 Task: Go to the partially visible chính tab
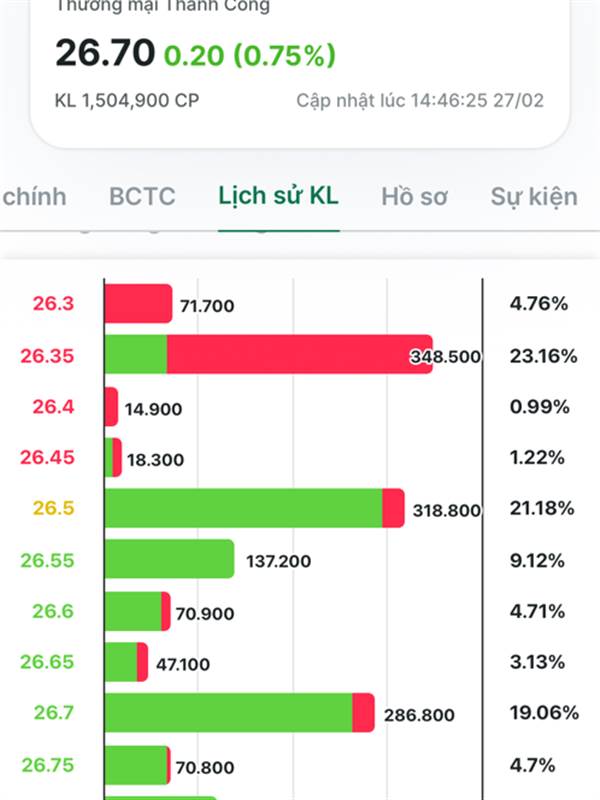pos(34,196)
